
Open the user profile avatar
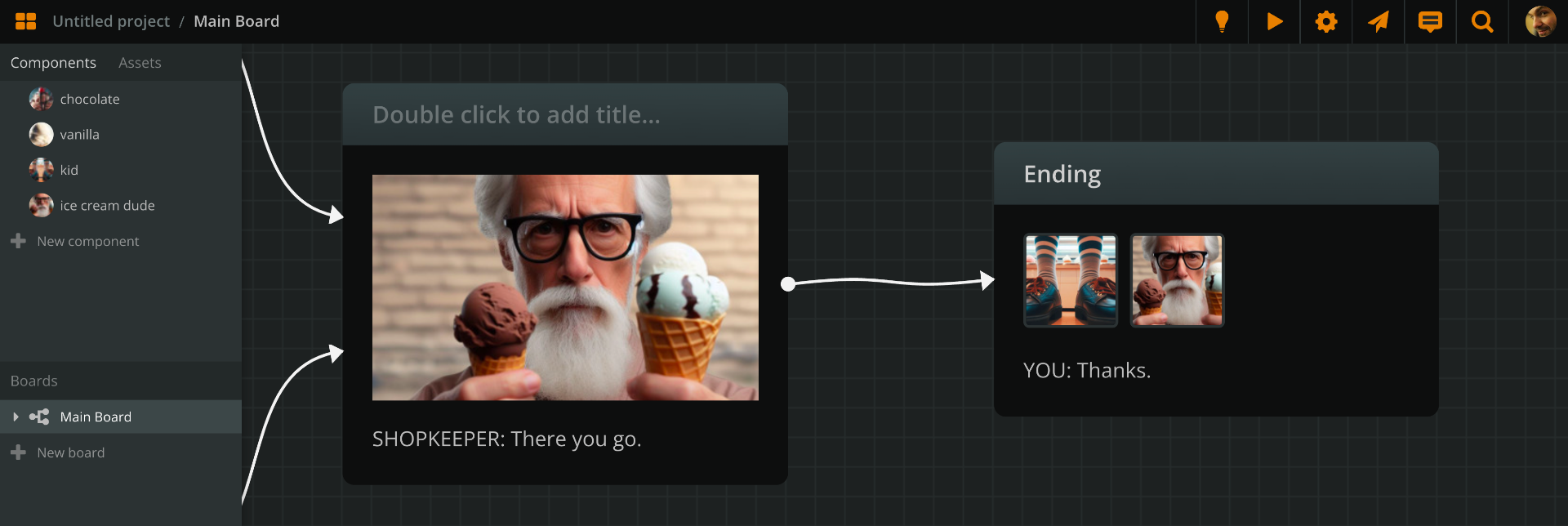pos(1540,21)
